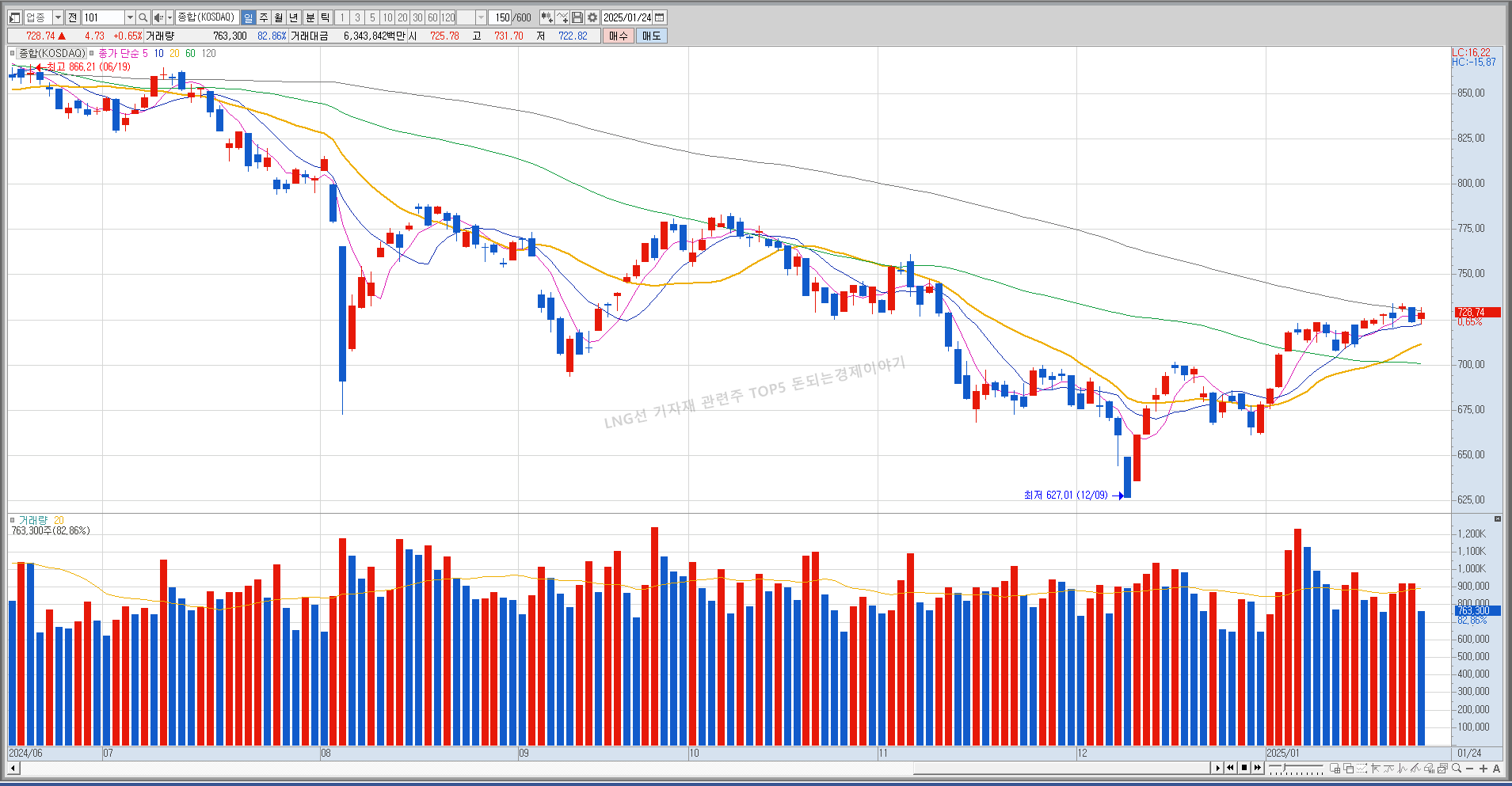This screenshot has height=786, width=1512.
Task: Click the 5-day moving average legend number
Action: [145, 53]
